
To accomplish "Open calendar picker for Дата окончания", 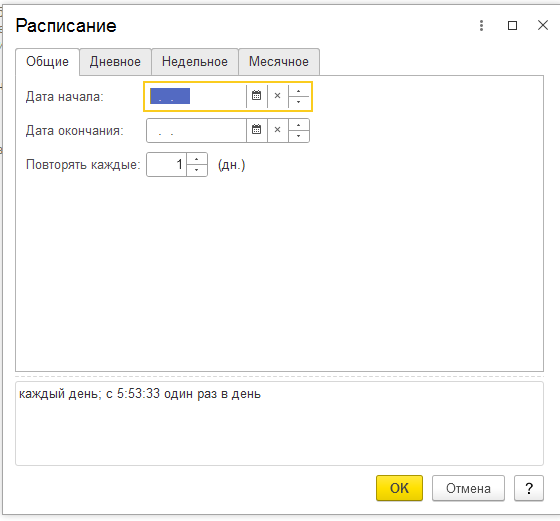I will tap(256, 130).
